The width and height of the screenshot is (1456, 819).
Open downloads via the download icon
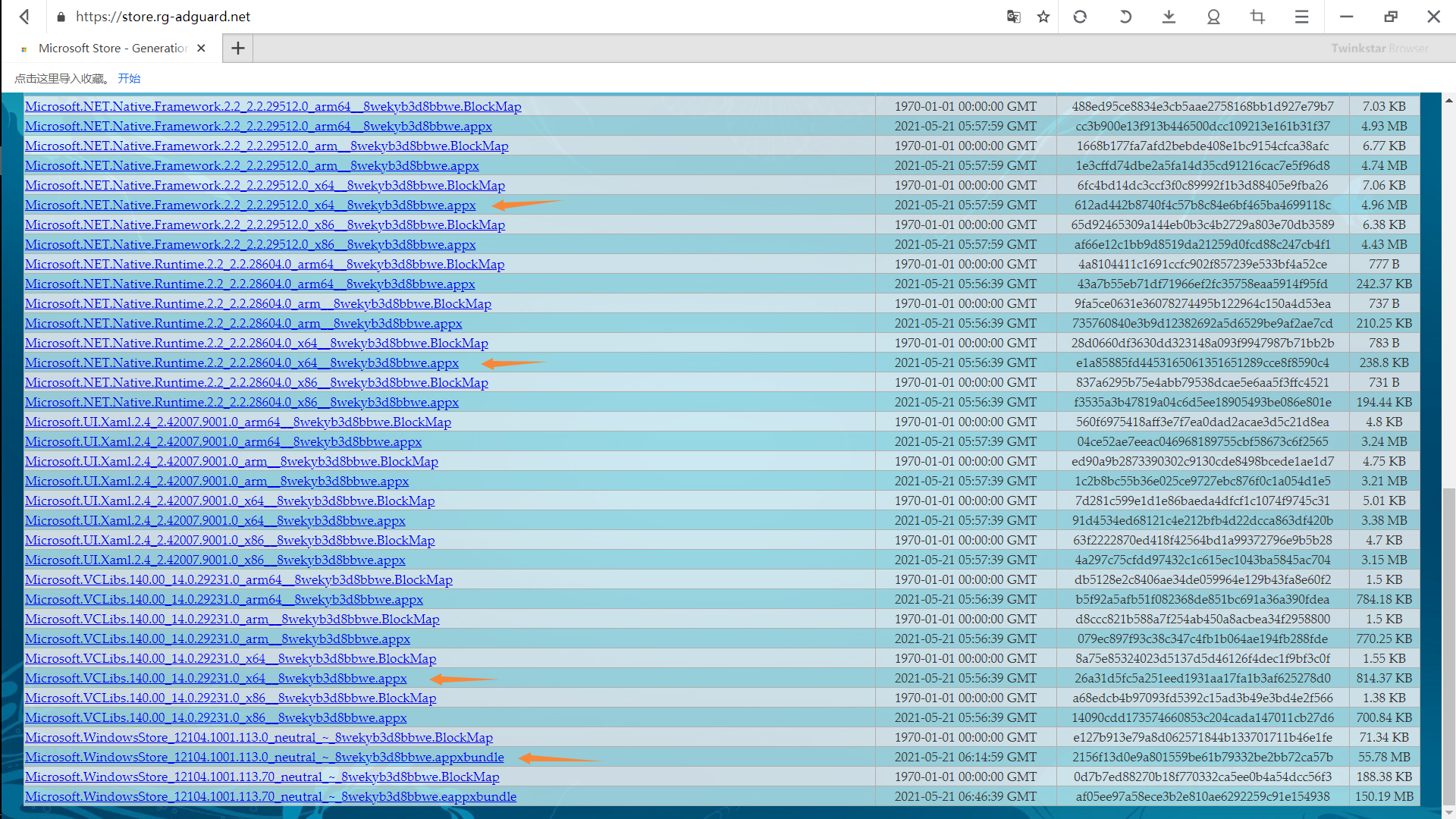pos(1169,17)
